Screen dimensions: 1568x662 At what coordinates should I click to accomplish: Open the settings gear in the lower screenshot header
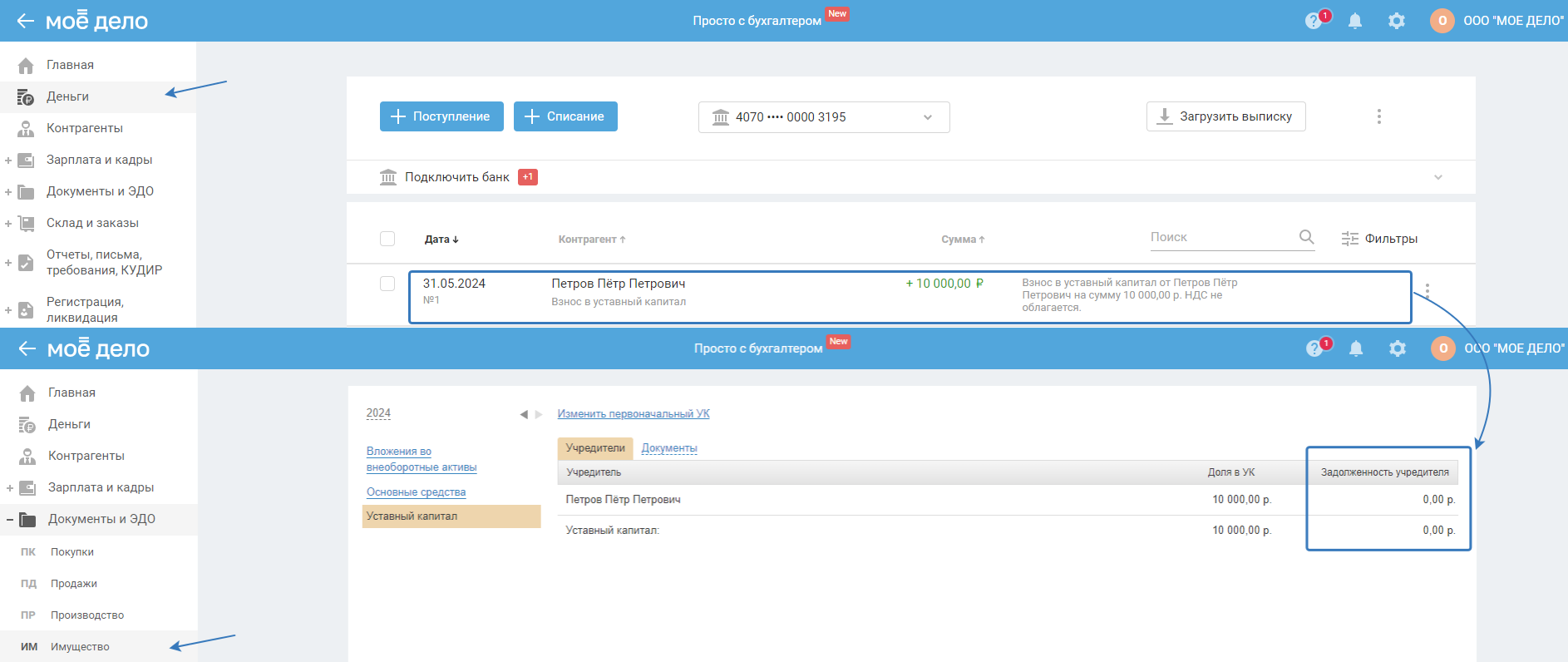(x=1398, y=348)
